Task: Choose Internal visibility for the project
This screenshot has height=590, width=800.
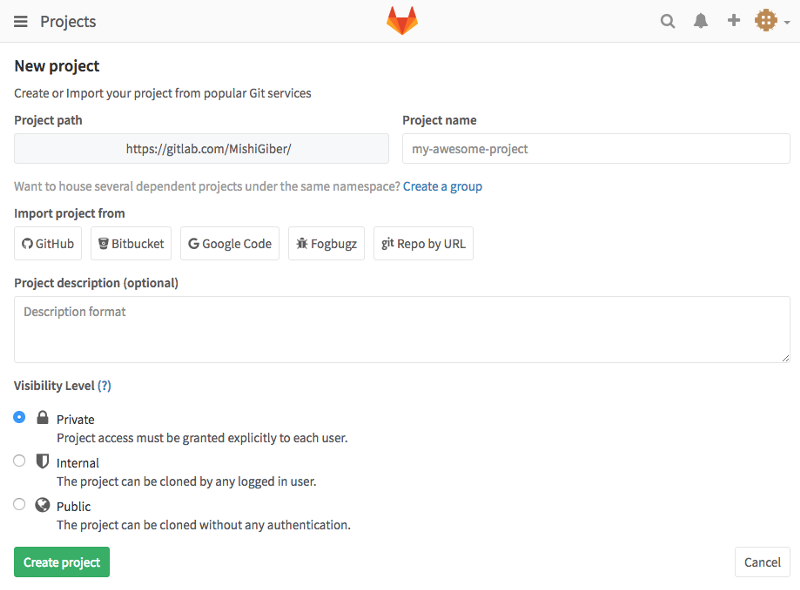Action: point(19,460)
